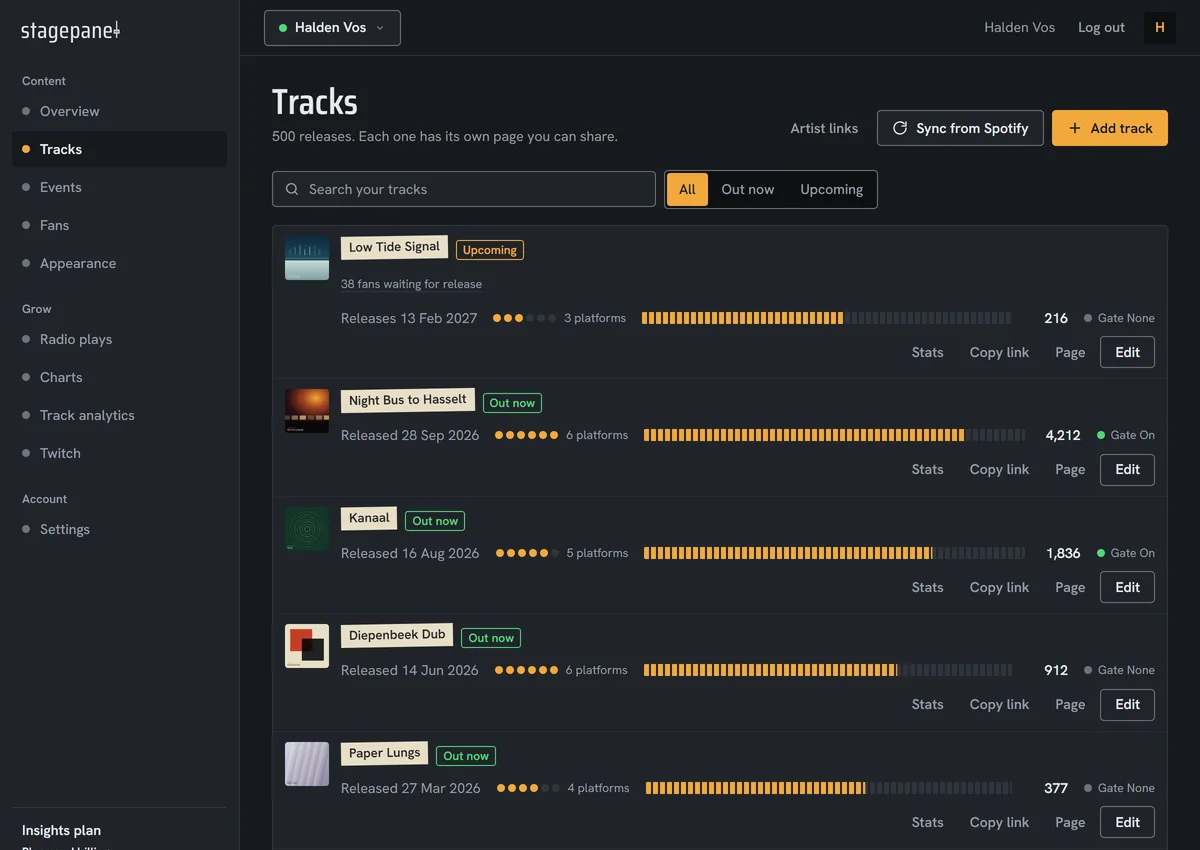Viewport: 1200px width, 850px height.
Task: Select the All filter tab
Action: tap(687, 189)
